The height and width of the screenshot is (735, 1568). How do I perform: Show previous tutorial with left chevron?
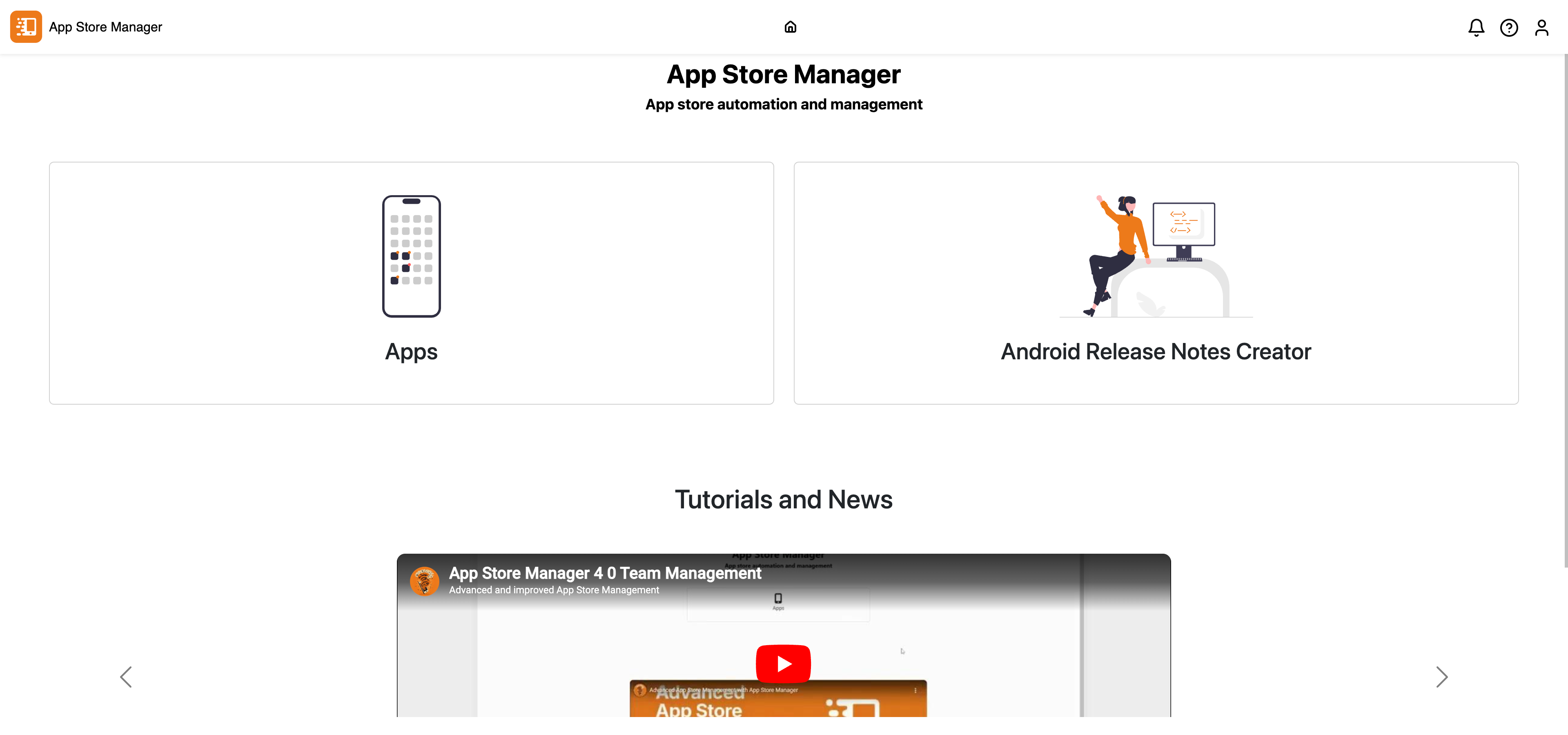click(x=126, y=677)
